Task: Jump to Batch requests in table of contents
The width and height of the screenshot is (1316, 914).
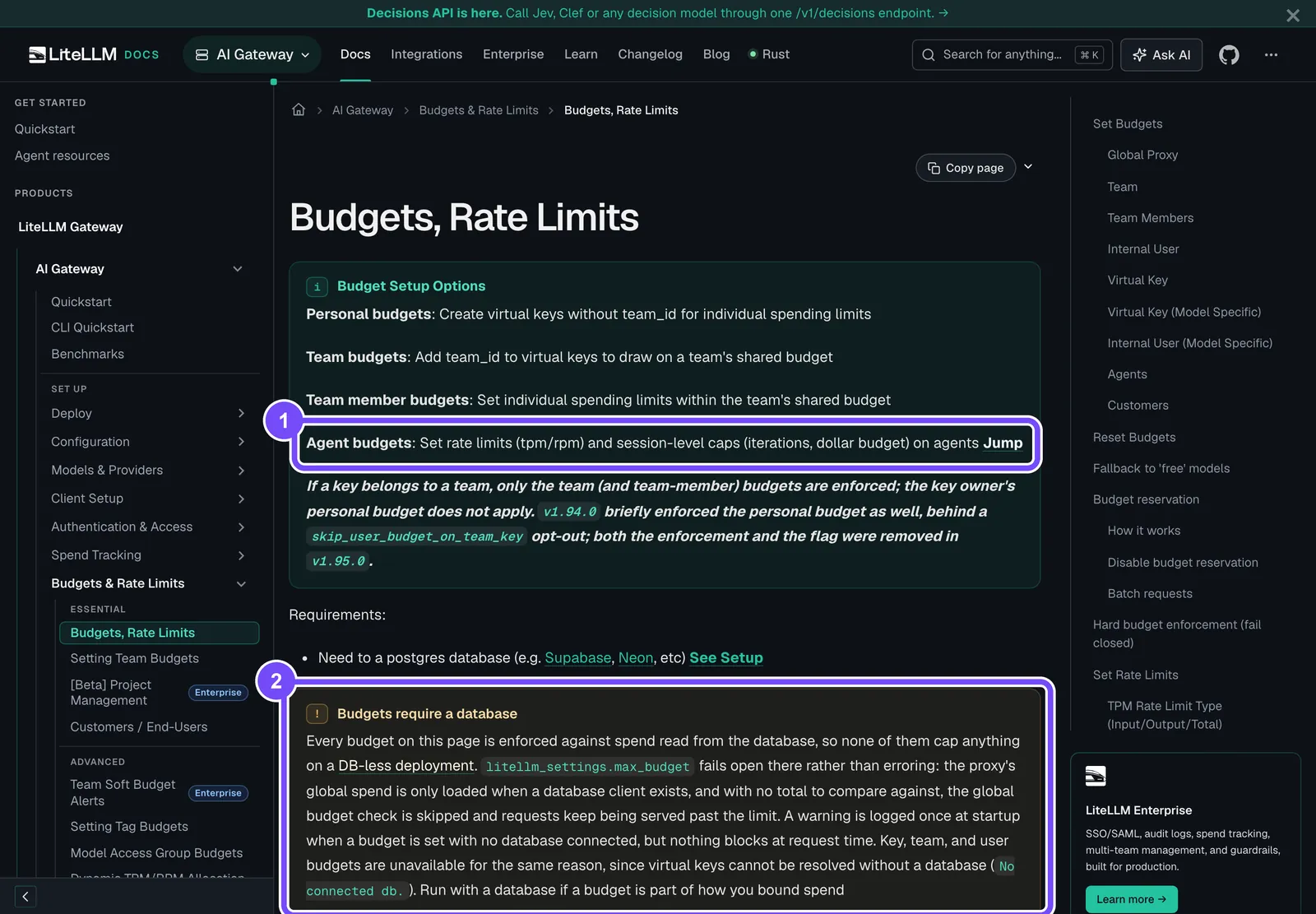Action: [1149, 593]
